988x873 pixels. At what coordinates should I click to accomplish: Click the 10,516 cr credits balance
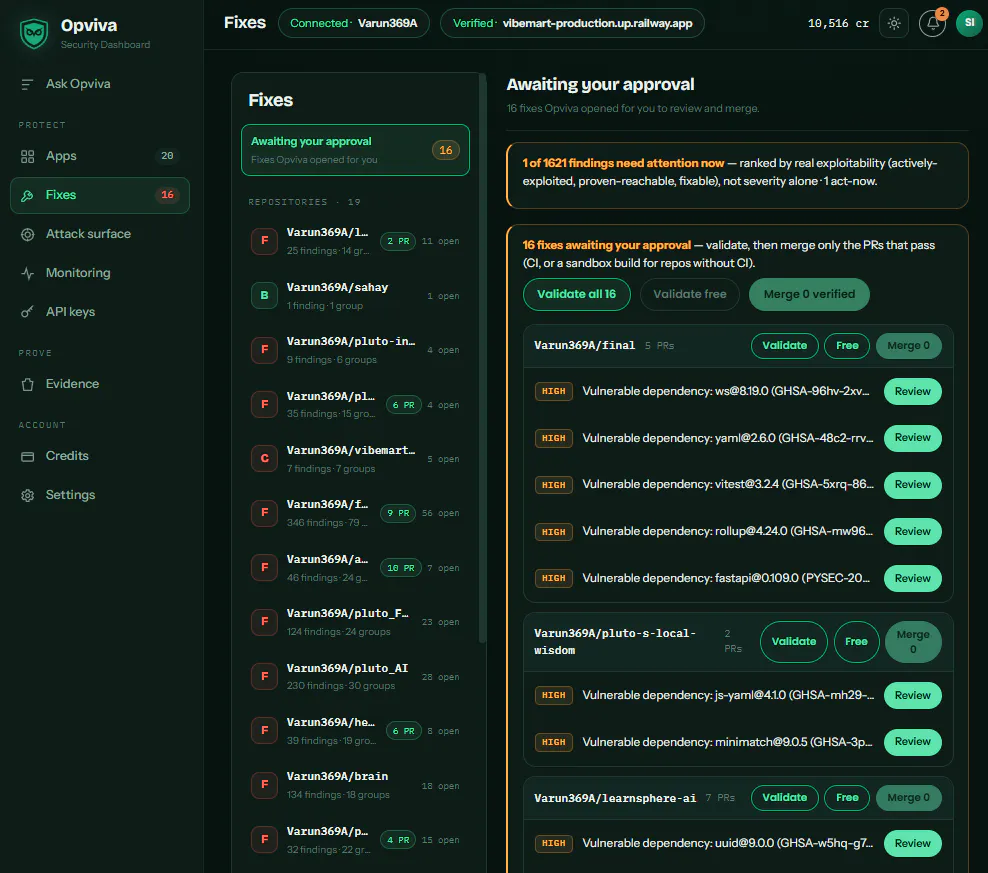(838, 23)
